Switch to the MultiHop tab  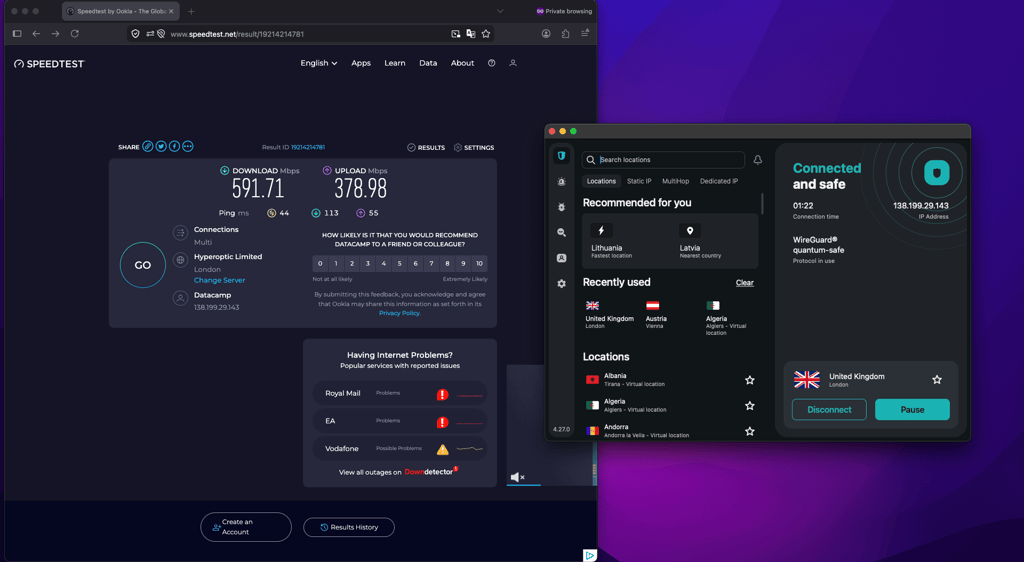pyautogui.click(x=675, y=181)
